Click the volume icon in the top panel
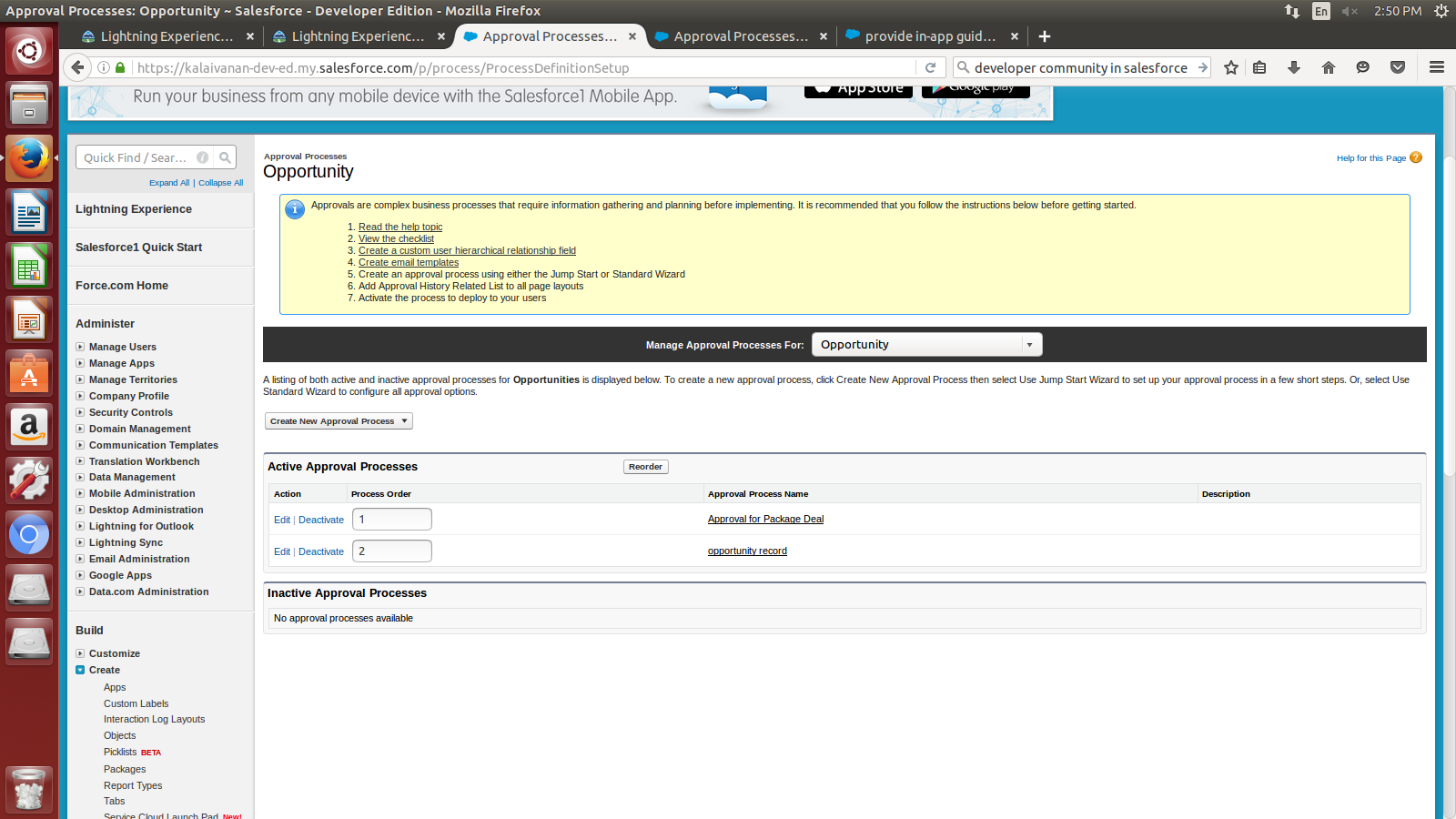This screenshot has height=819, width=1456. tap(1350, 11)
